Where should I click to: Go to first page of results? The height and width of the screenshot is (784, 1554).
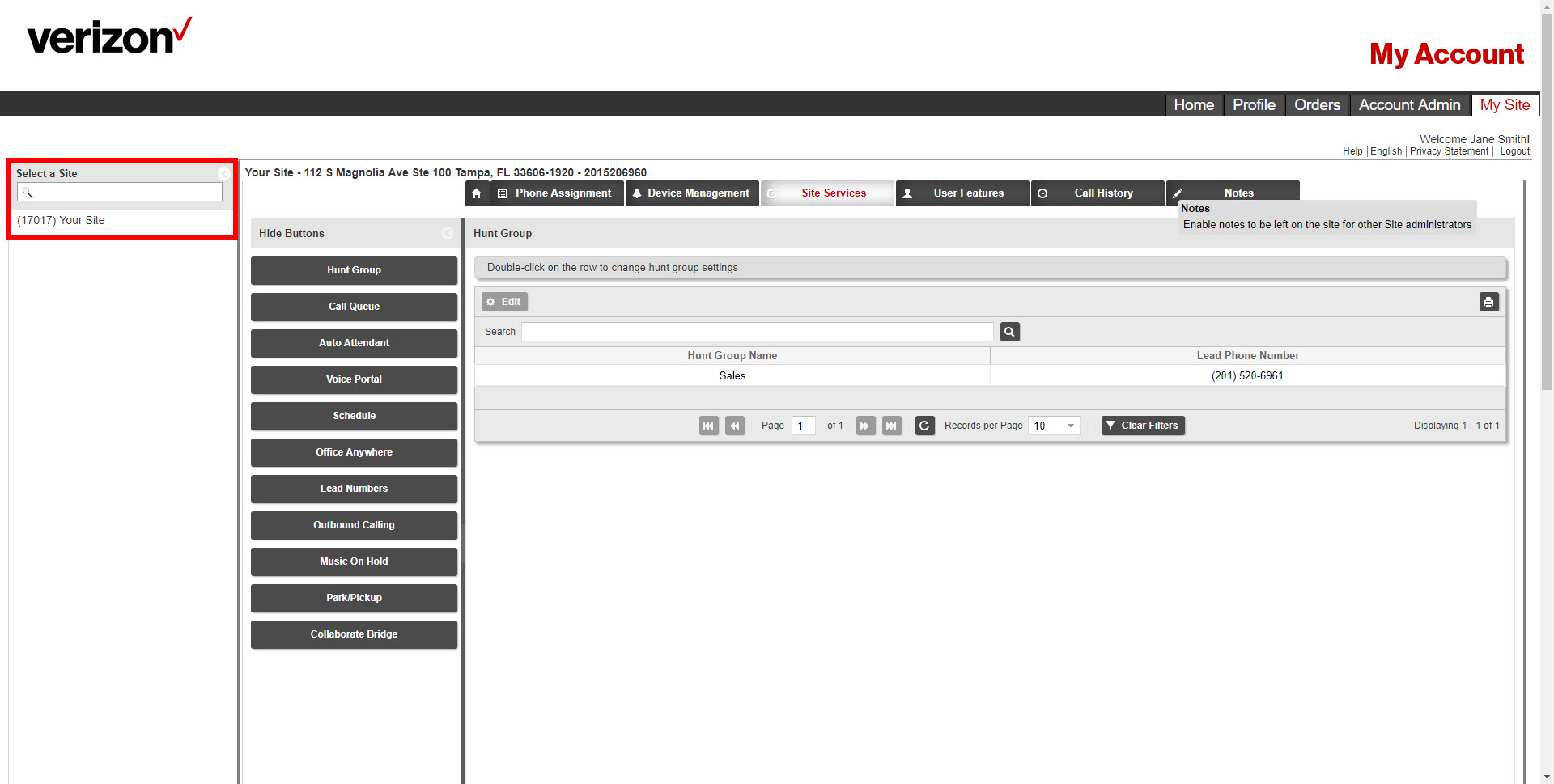click(x=709, y=426)
